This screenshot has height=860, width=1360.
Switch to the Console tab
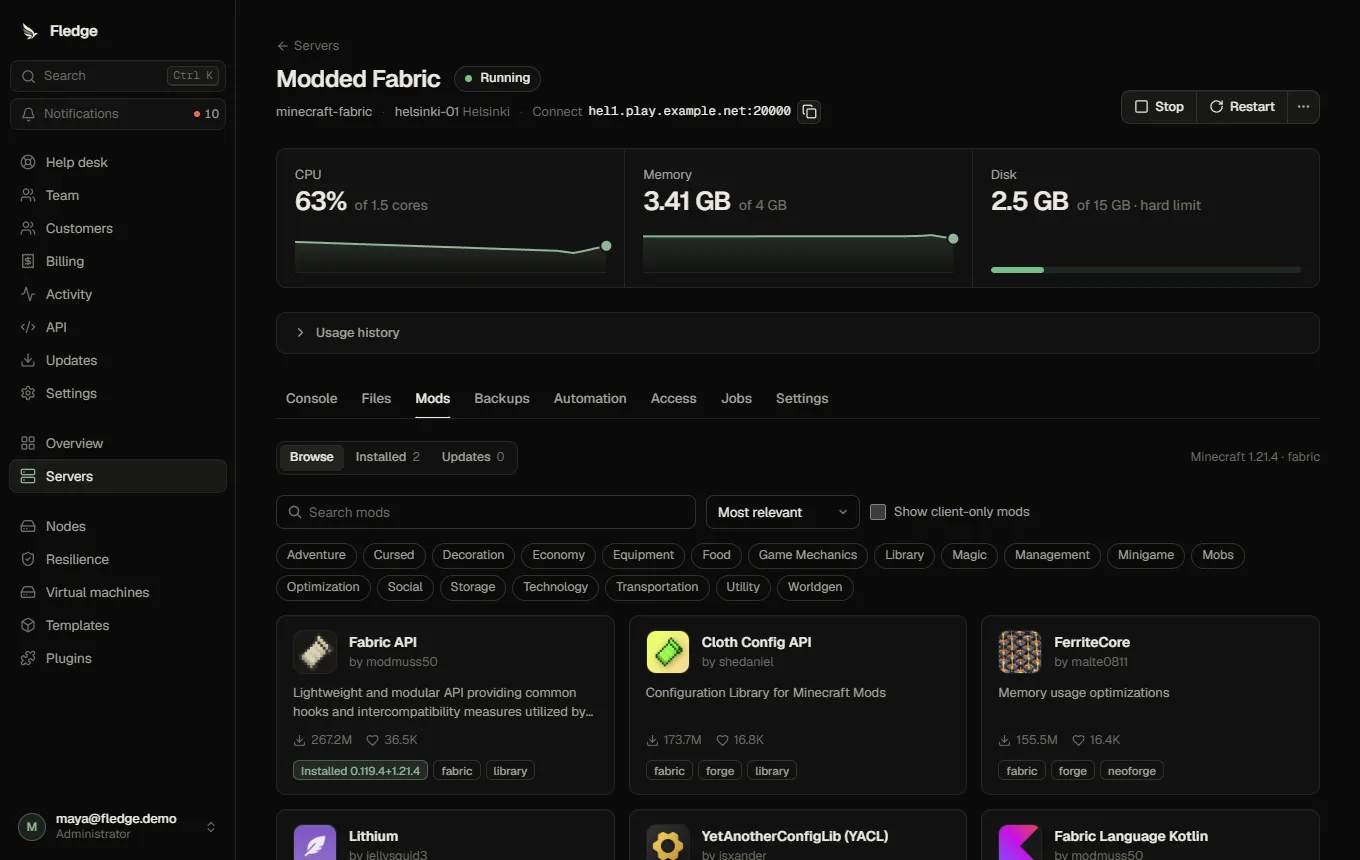312,398
